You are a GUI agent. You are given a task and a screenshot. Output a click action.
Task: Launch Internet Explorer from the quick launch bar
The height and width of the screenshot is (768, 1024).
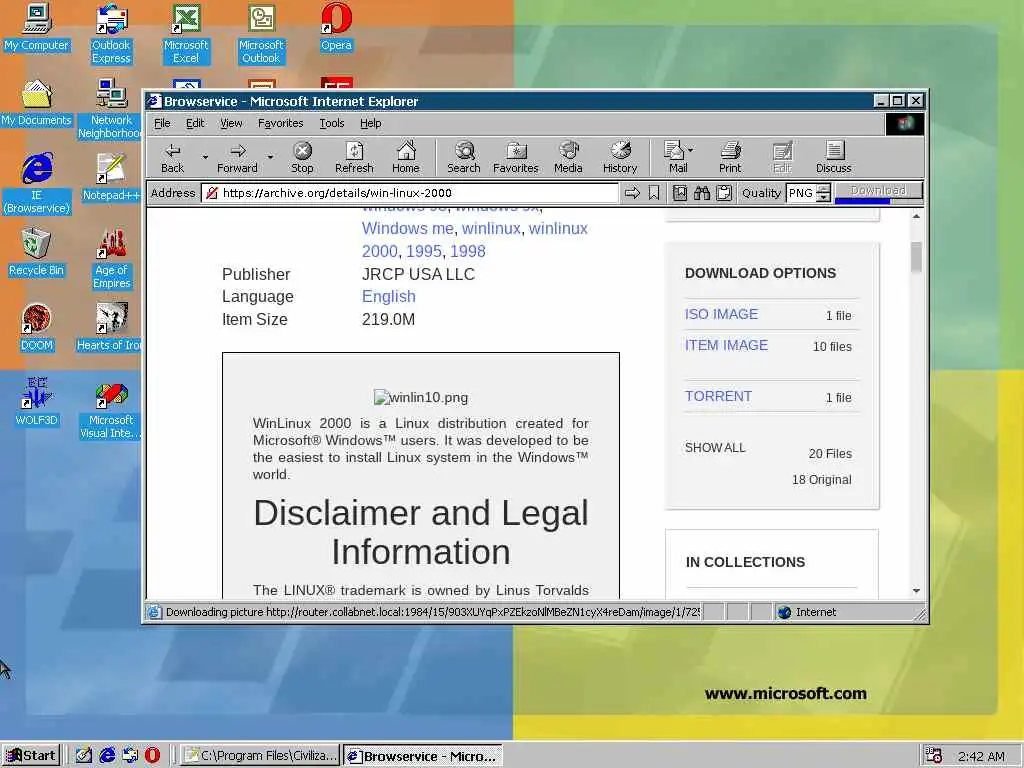[107, 755]
